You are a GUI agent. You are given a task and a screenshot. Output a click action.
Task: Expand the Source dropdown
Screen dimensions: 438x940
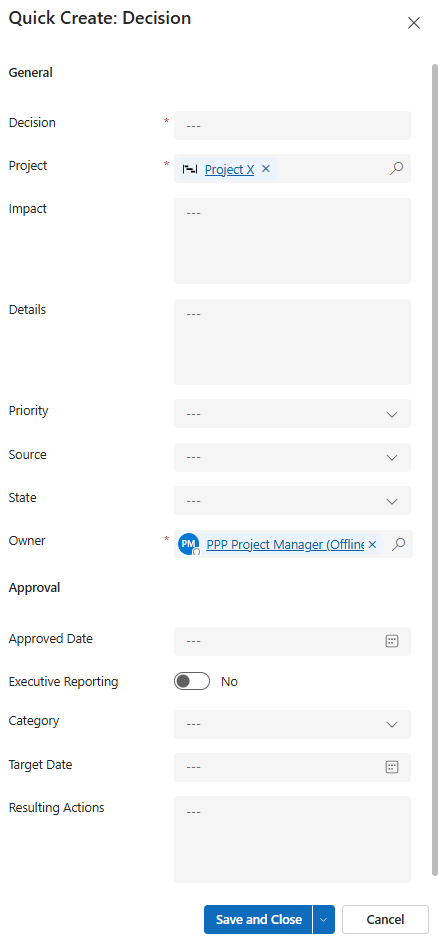292,457
